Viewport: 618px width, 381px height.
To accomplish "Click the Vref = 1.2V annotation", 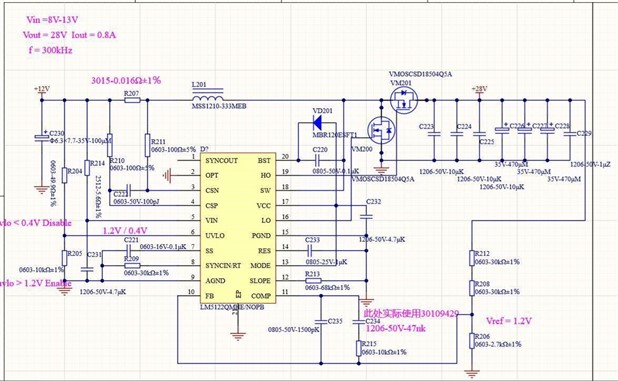I will click(x=509, y=321).
